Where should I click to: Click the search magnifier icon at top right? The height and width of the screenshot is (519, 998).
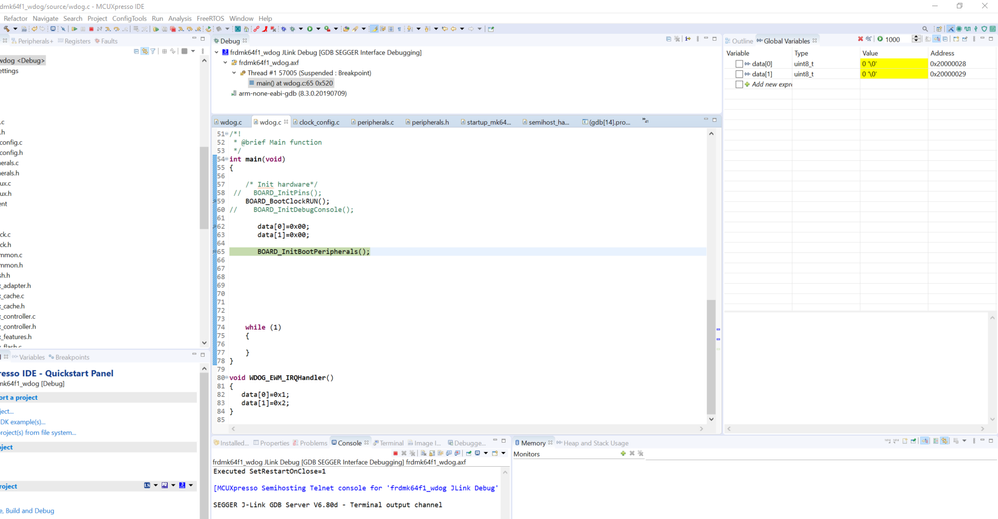coord(925,29)
